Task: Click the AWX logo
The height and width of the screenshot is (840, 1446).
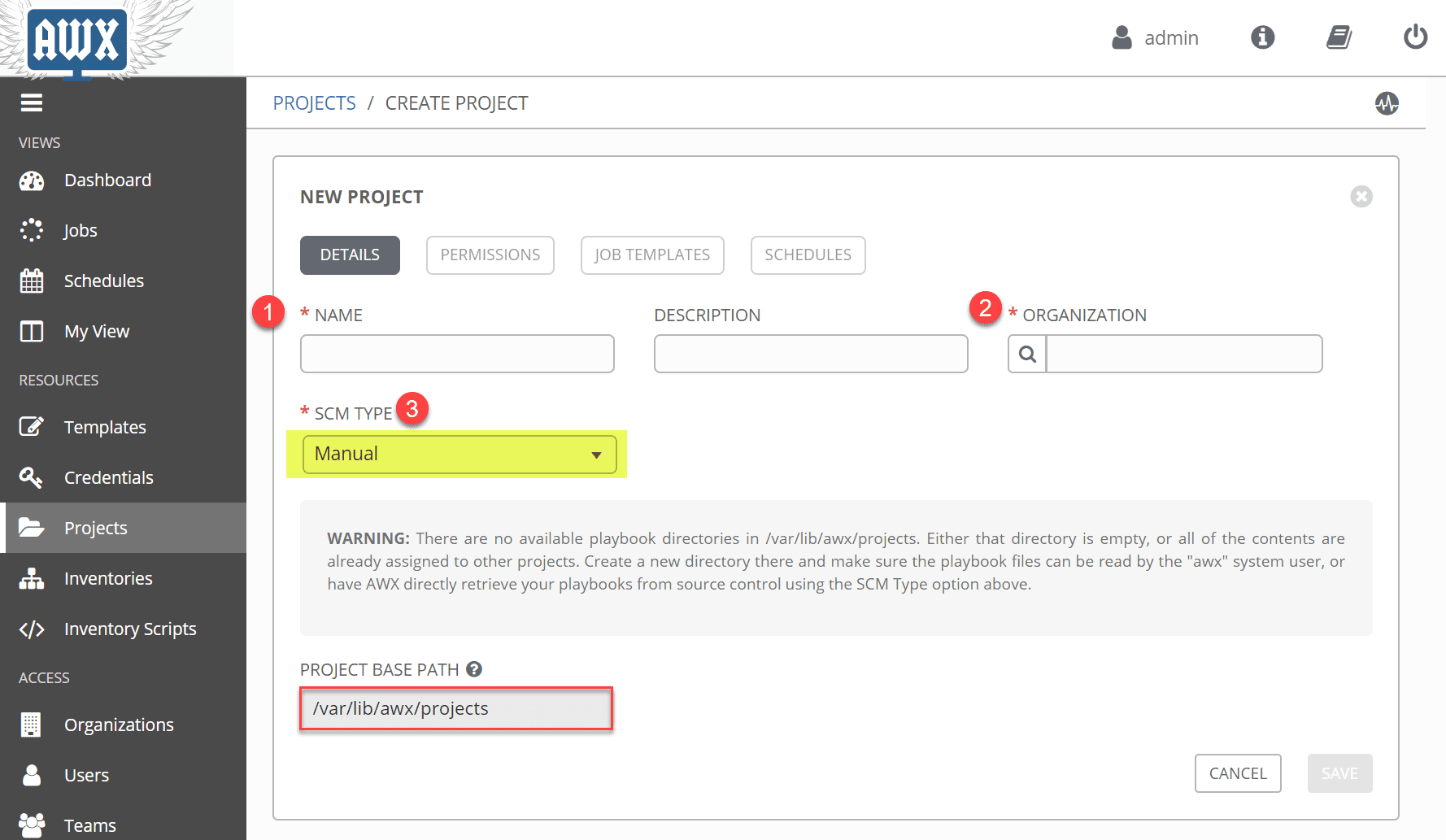Action: 77,39
